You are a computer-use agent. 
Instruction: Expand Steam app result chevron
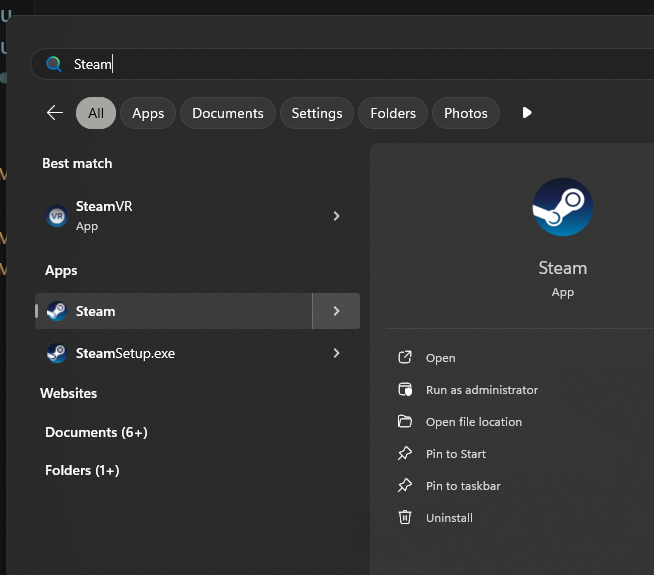336,311
